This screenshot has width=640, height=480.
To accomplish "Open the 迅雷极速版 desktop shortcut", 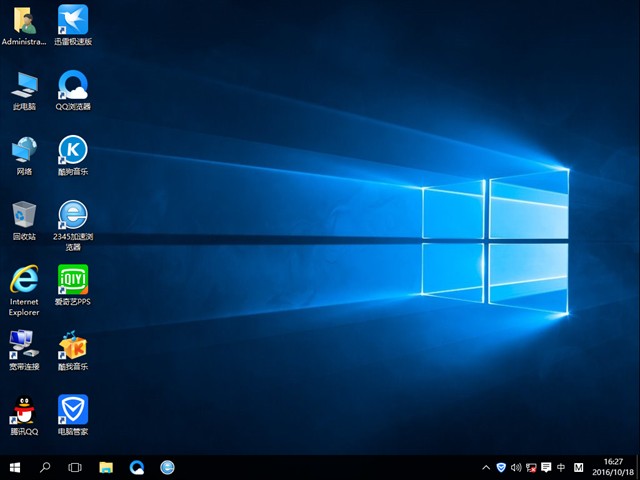I will point(73,20).
